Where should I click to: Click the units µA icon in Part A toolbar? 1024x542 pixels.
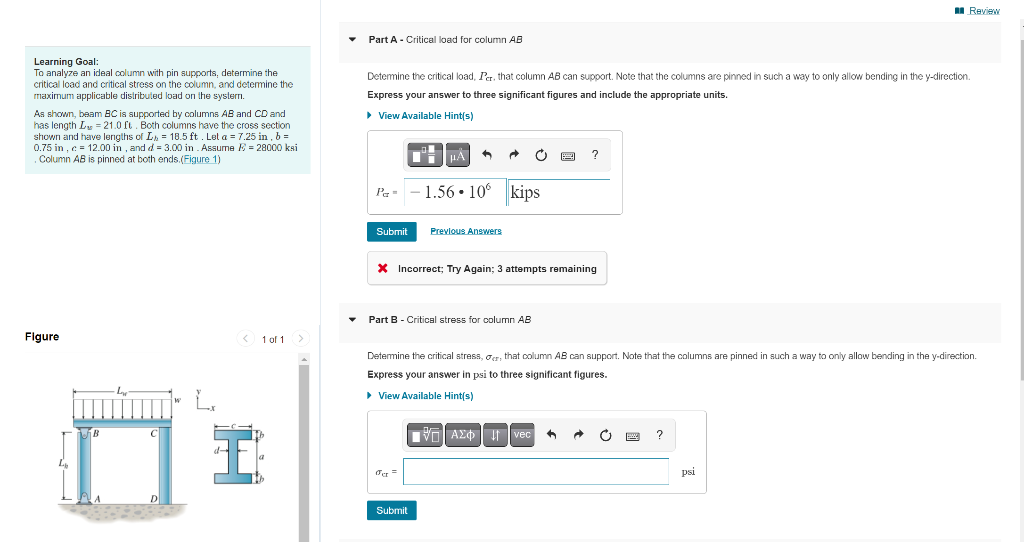[457, 155]
